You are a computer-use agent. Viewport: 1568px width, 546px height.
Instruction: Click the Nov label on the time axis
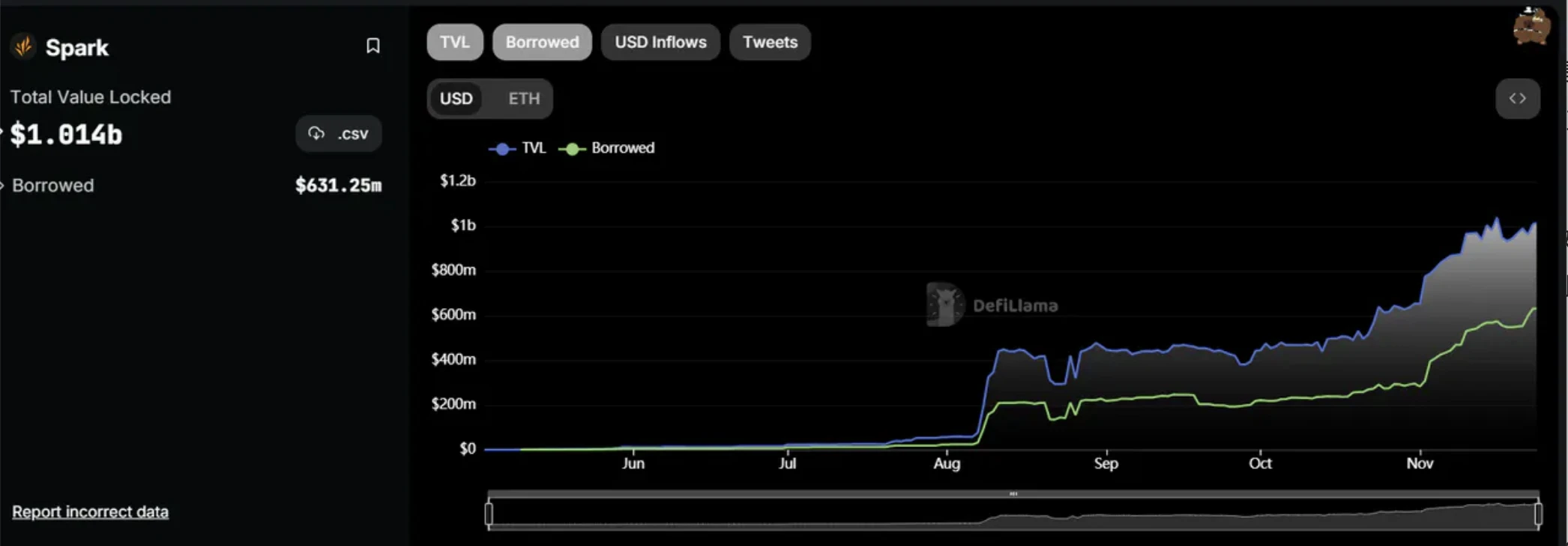1419,463
